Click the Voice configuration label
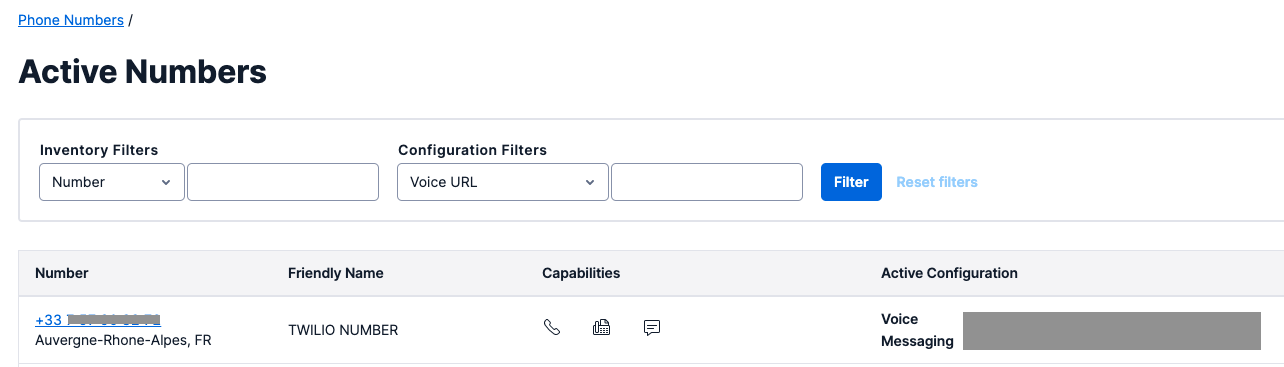Screen dimensions: 1284x367 point(899,319)
